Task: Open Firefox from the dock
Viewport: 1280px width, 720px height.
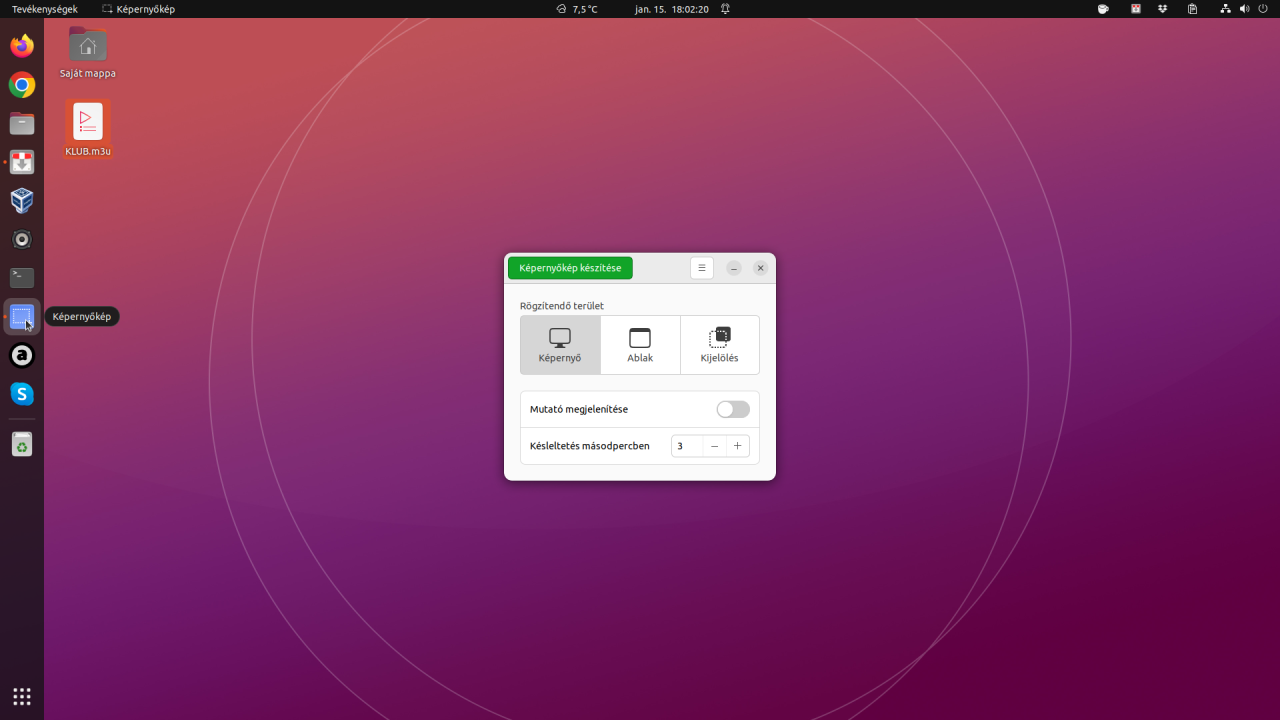Action: (22, 46)
